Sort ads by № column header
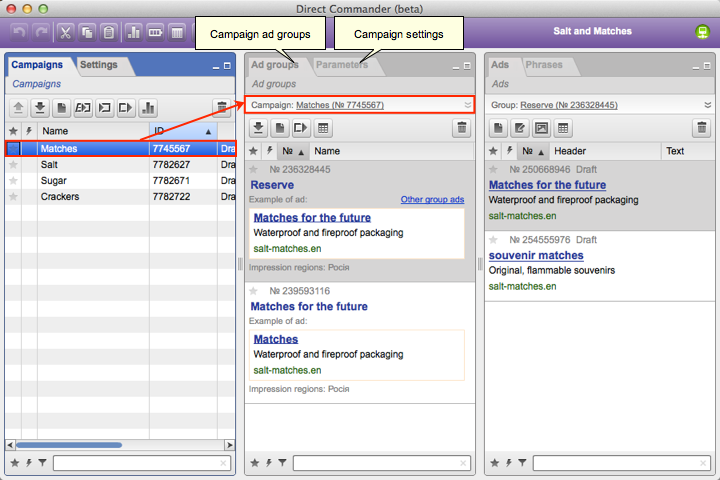Screen dimensions: 720x480 pos(533,151)
